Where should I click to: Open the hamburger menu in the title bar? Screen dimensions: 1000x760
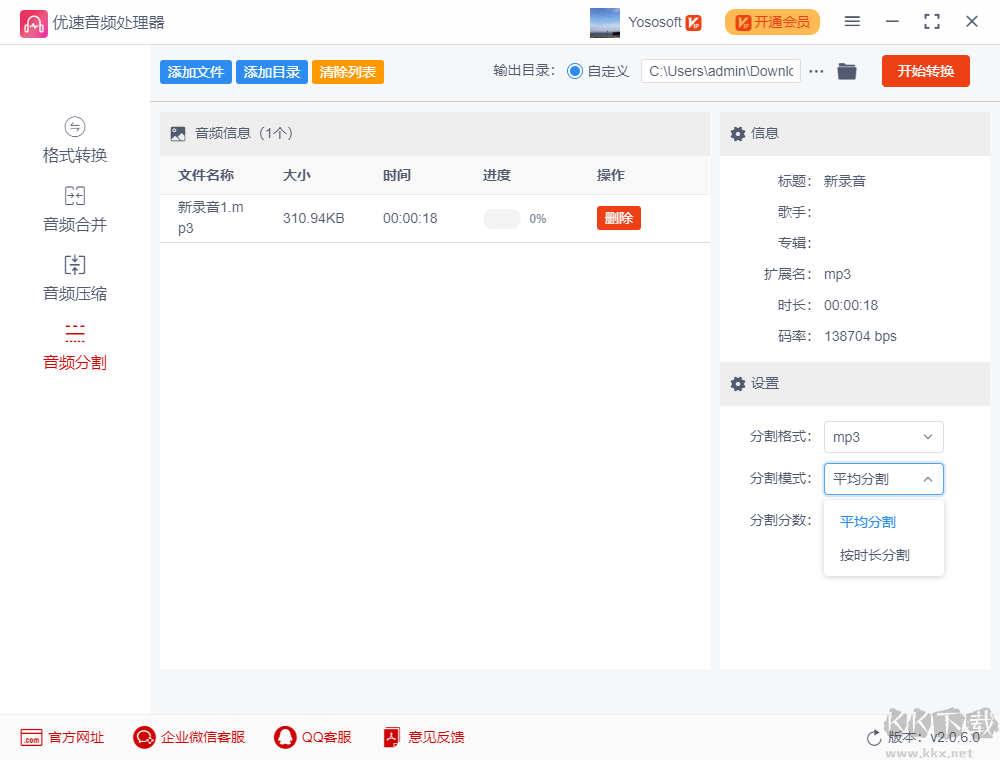[x=852, y=21]
